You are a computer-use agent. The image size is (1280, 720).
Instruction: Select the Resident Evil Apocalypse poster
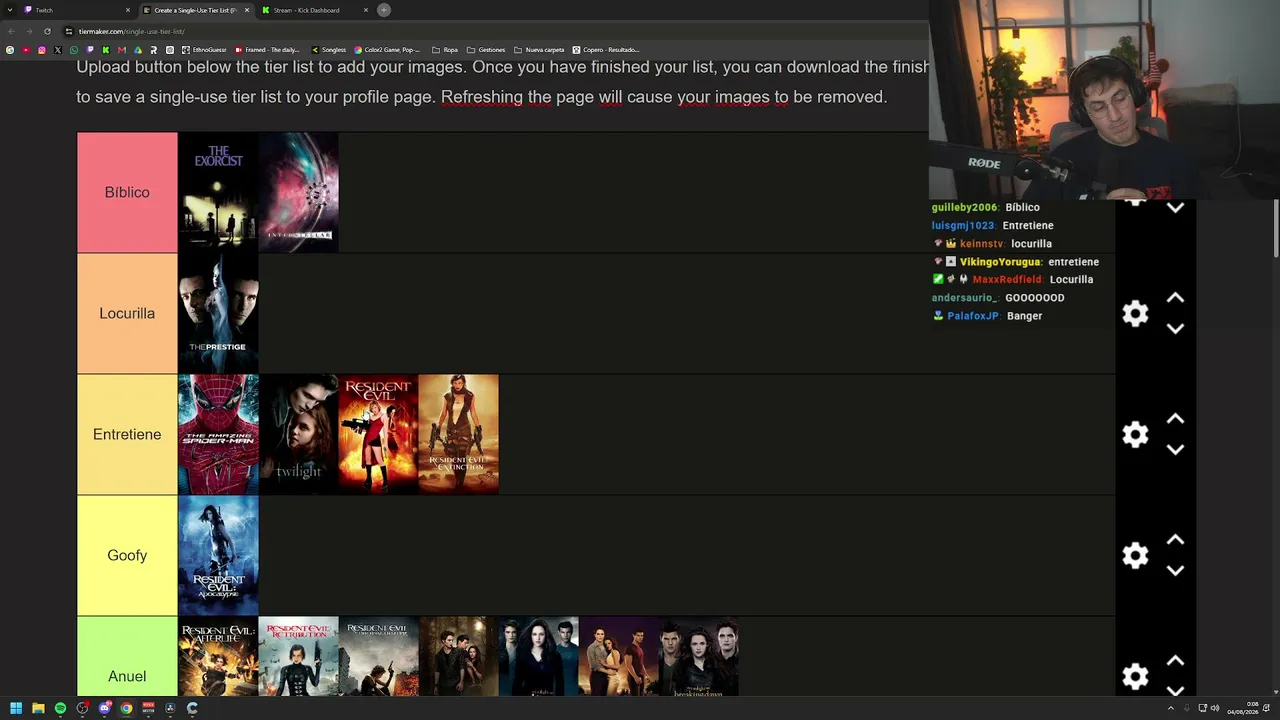pos(218,556)
